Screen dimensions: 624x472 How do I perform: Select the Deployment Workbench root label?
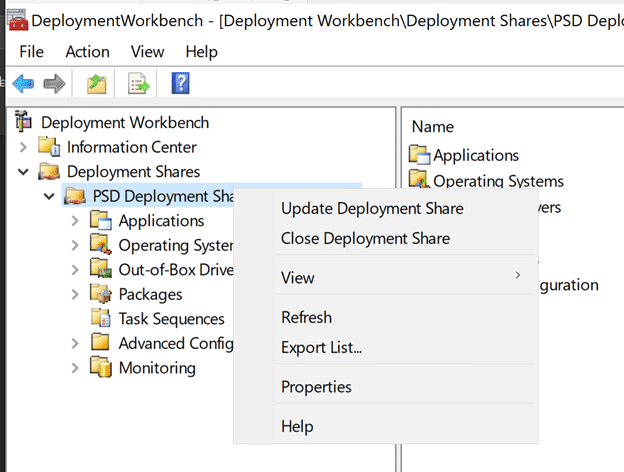(x=125, y=123)
